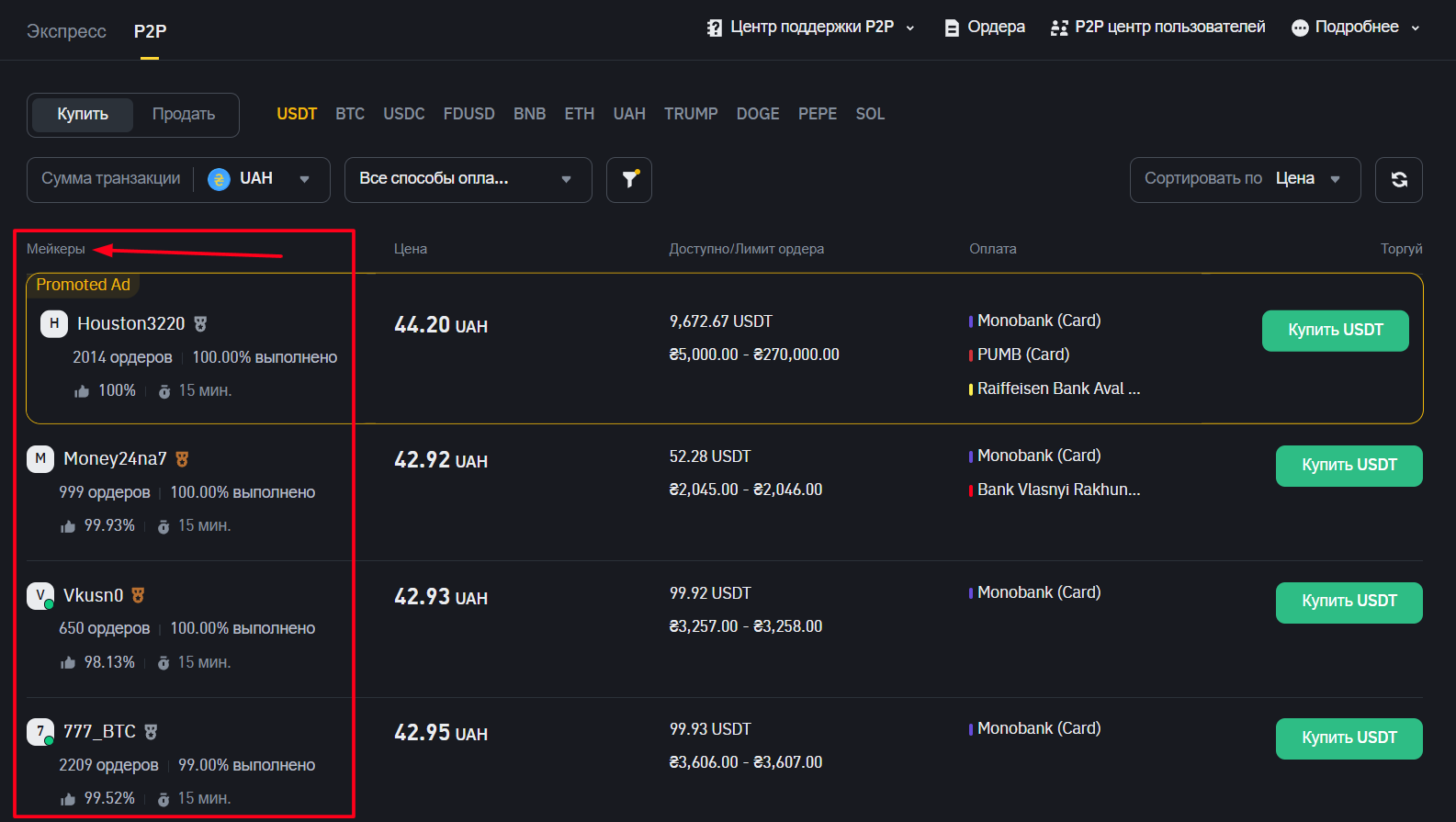Click the Мейкеры column header

click(56, 249)
